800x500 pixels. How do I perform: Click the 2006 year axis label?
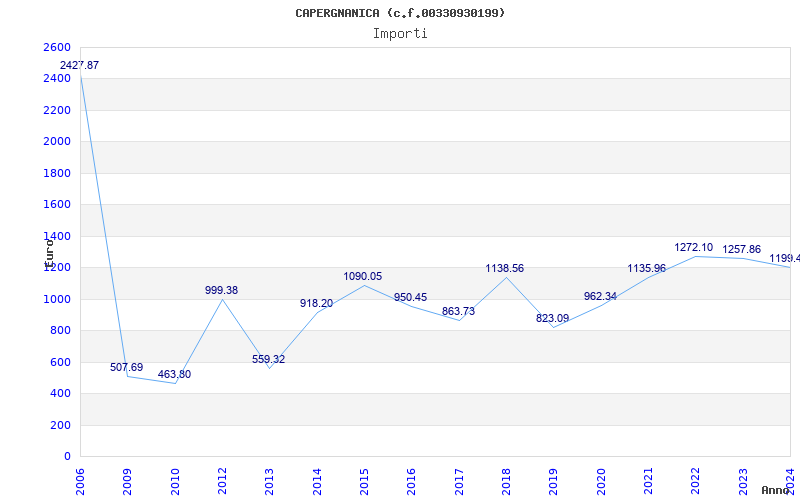point(80,482)
